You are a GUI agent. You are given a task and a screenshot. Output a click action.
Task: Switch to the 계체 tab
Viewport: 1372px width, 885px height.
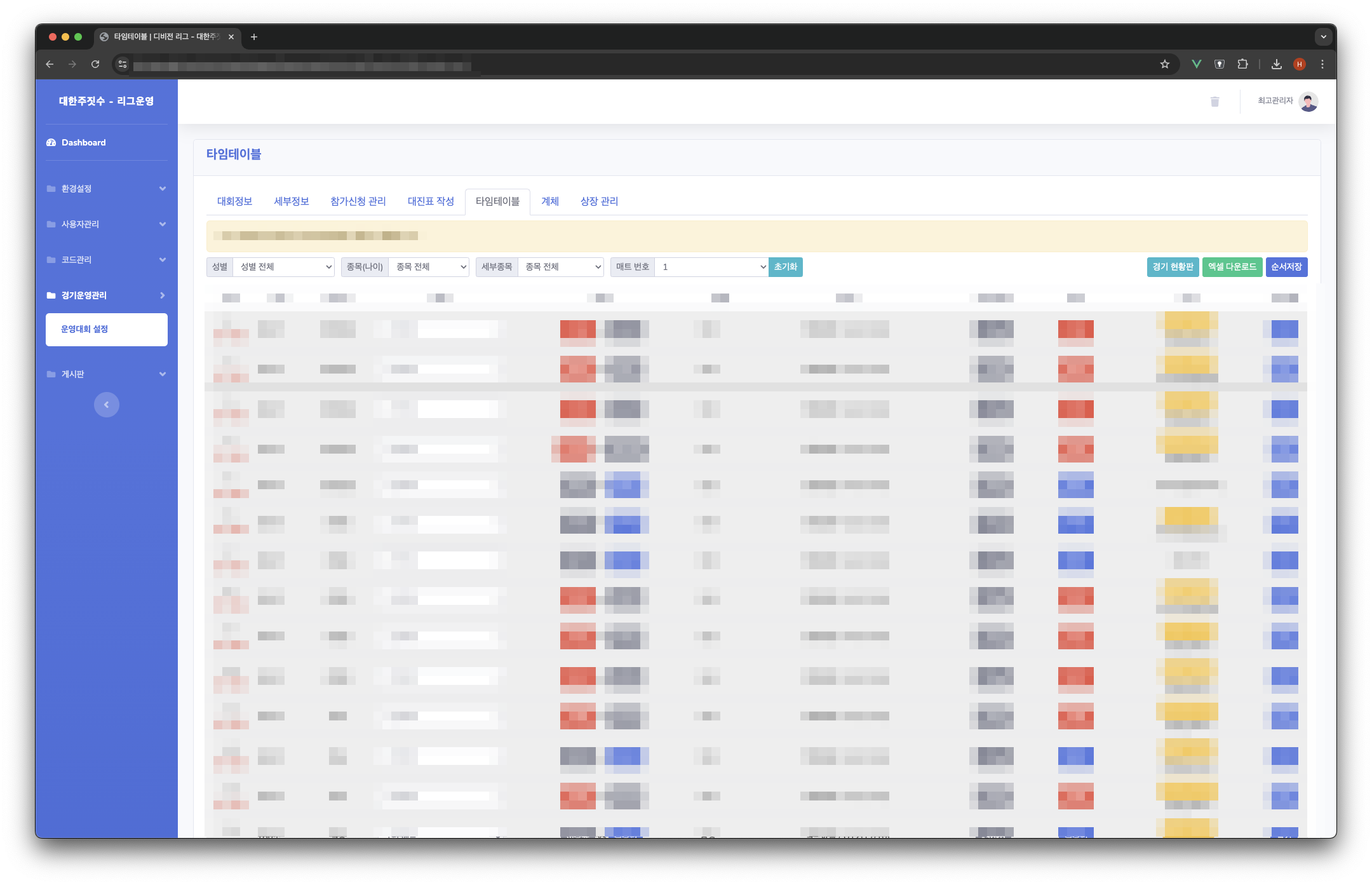[x=550, y=201]
